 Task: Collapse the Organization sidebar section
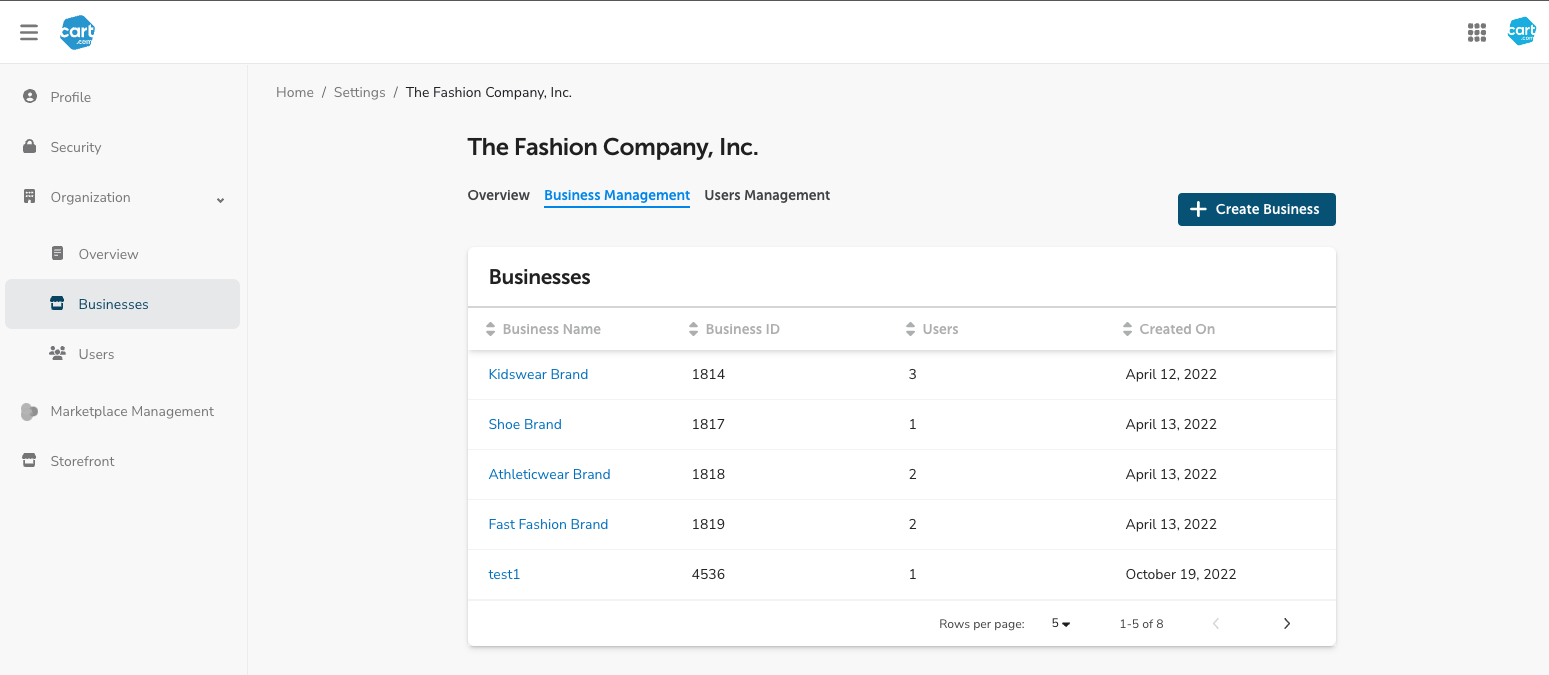pos(220,199)
